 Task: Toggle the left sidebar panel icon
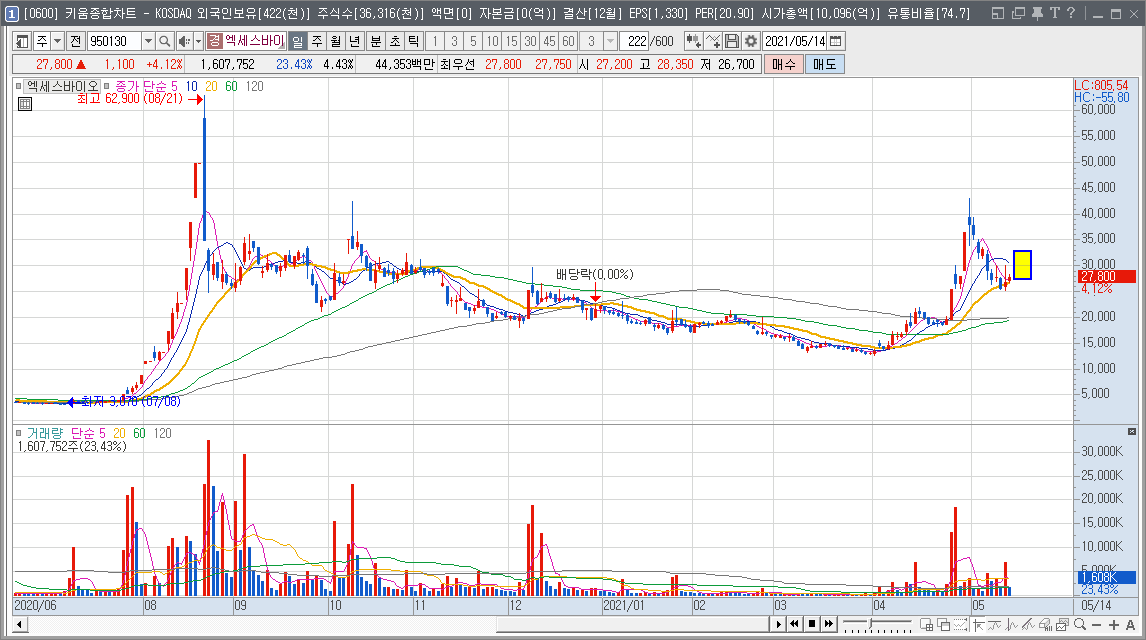coord(22,42)
